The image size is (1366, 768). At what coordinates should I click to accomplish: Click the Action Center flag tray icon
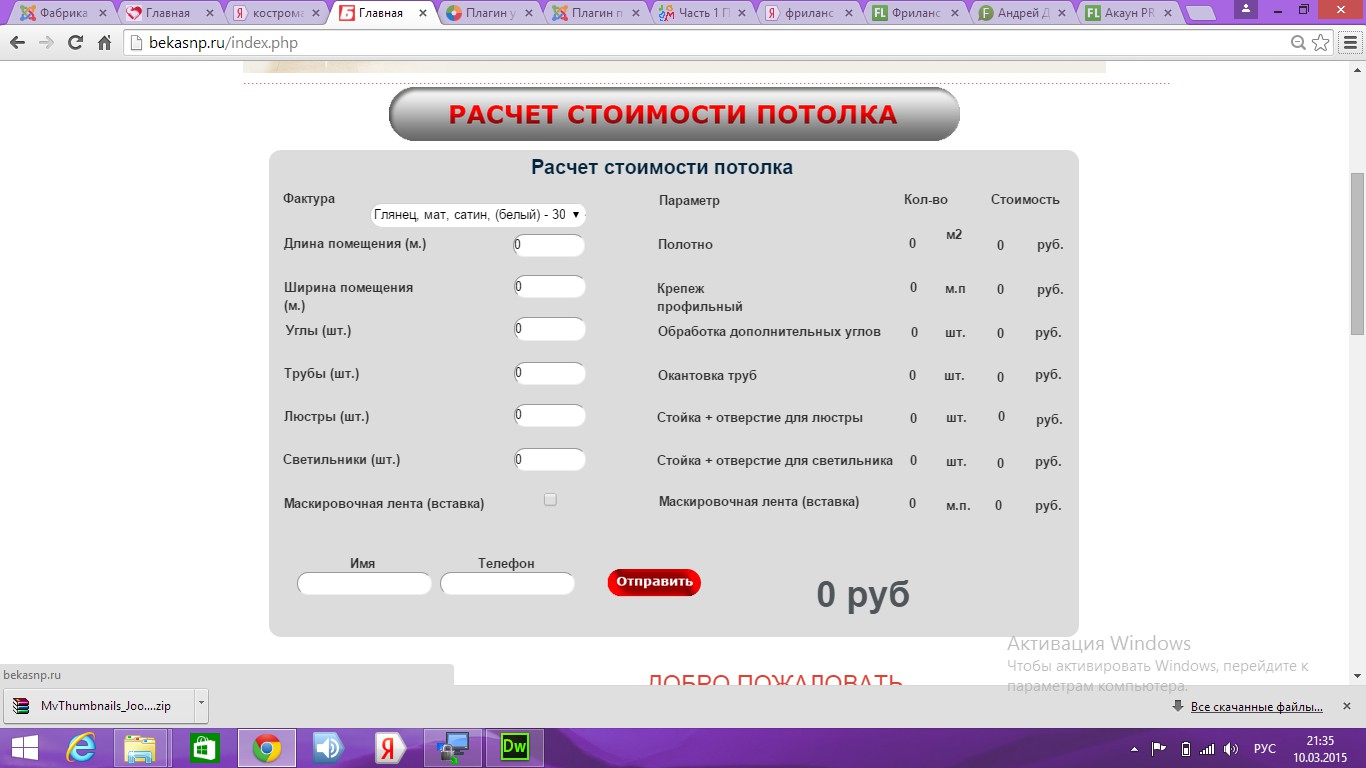[x=1159, y=748]
